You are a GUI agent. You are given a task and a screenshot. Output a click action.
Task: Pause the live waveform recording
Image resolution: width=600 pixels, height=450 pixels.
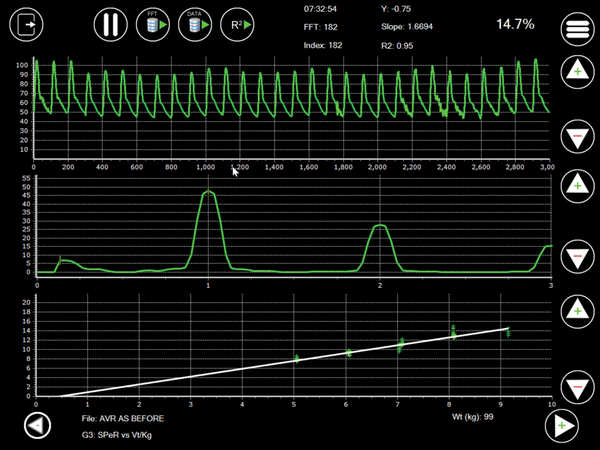111,24
